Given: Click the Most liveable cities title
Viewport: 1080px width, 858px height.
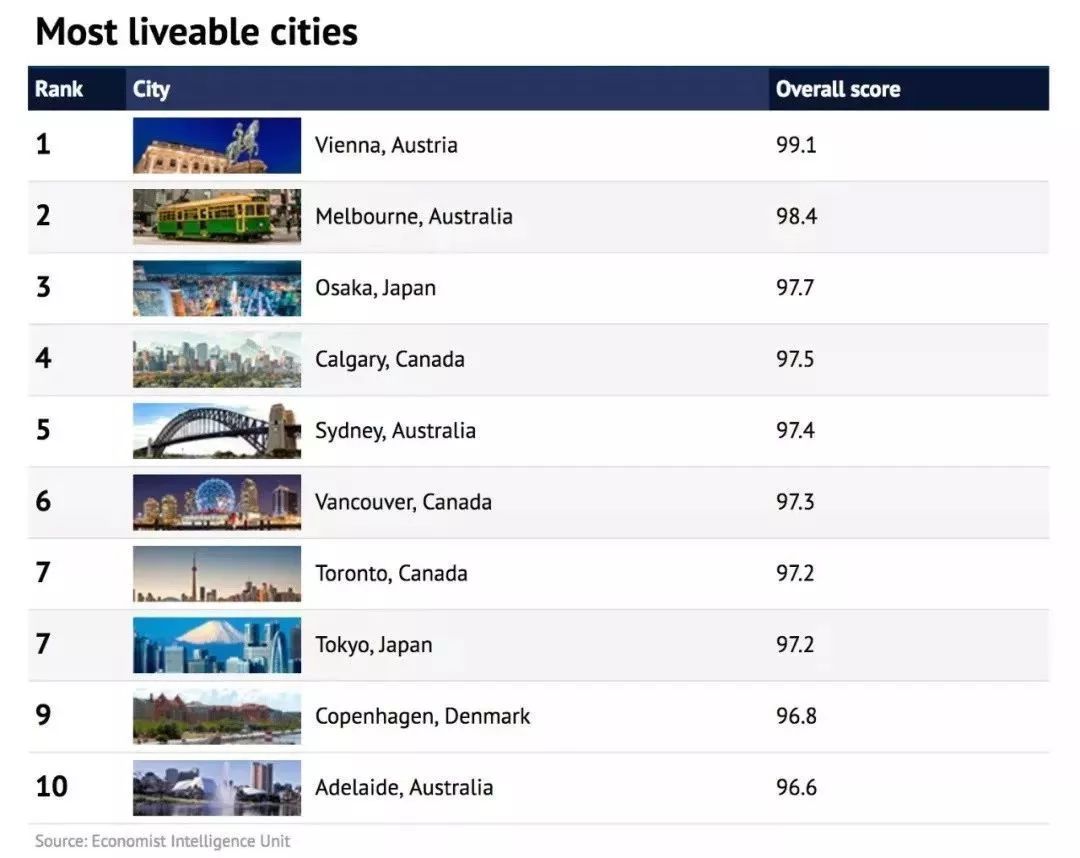Looking at the screenshot, I should pyautogui.click(x=196, y=32).
